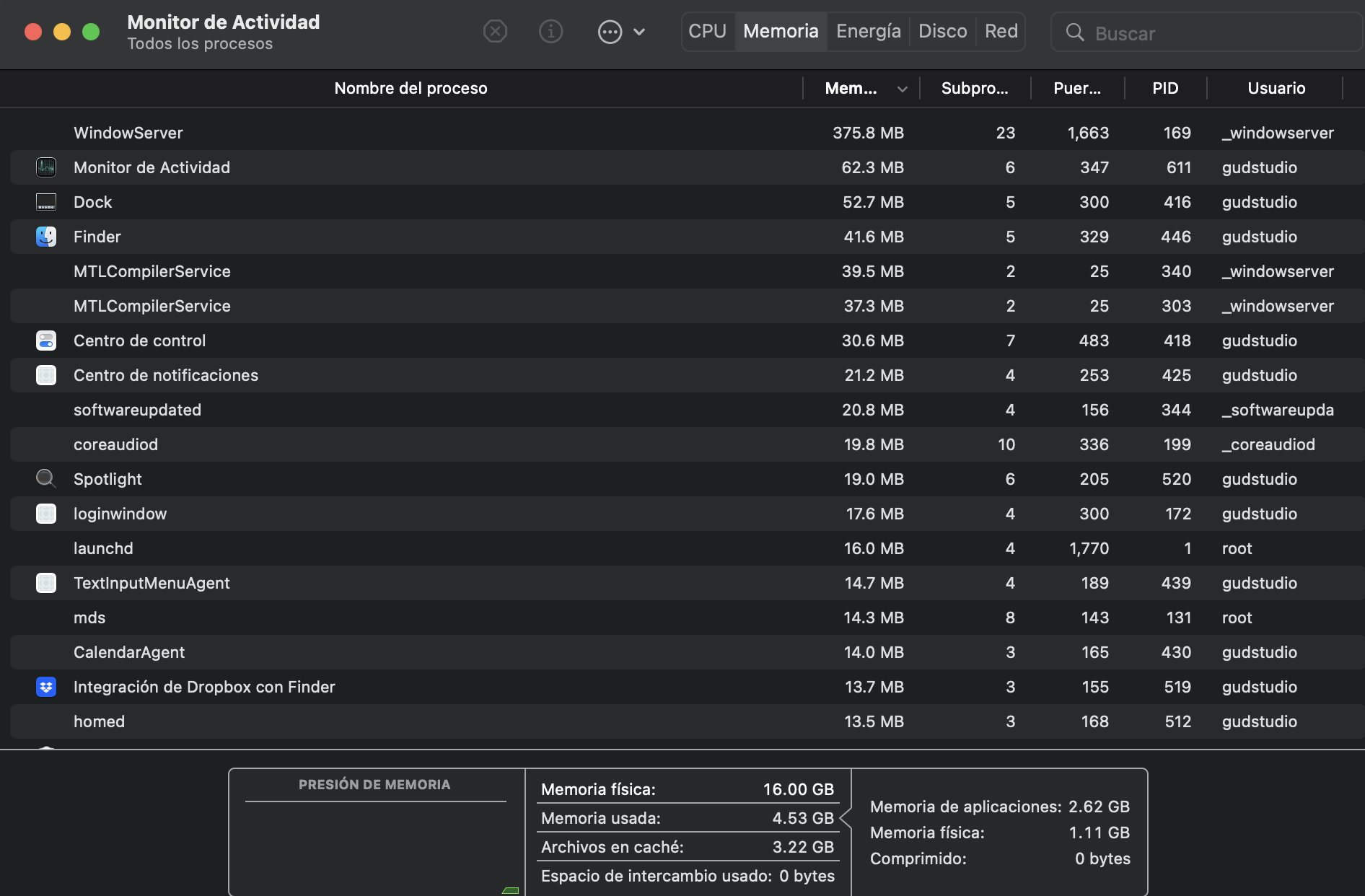This screenshot has width=1365, height=896.
Task: Click the Centro de control process icon
Action: click(46, 341)
